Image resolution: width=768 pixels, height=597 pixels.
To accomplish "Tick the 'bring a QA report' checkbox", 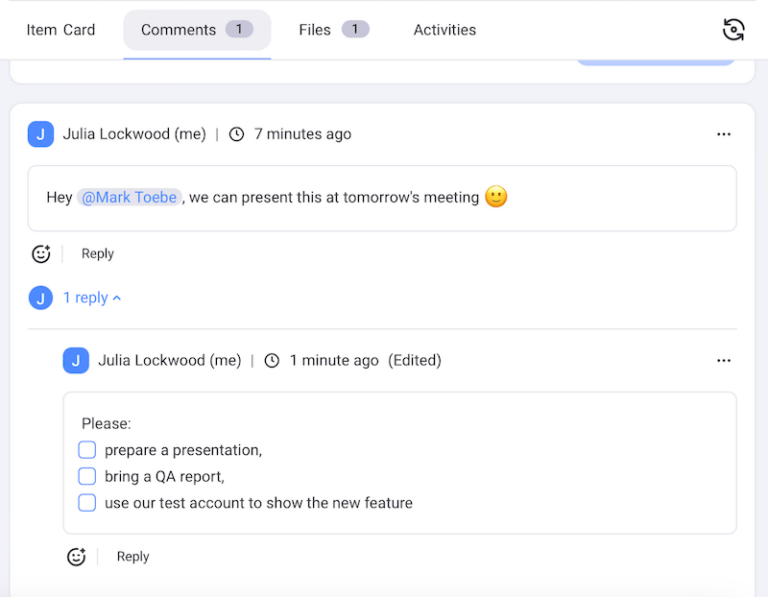I will [87, 476].
